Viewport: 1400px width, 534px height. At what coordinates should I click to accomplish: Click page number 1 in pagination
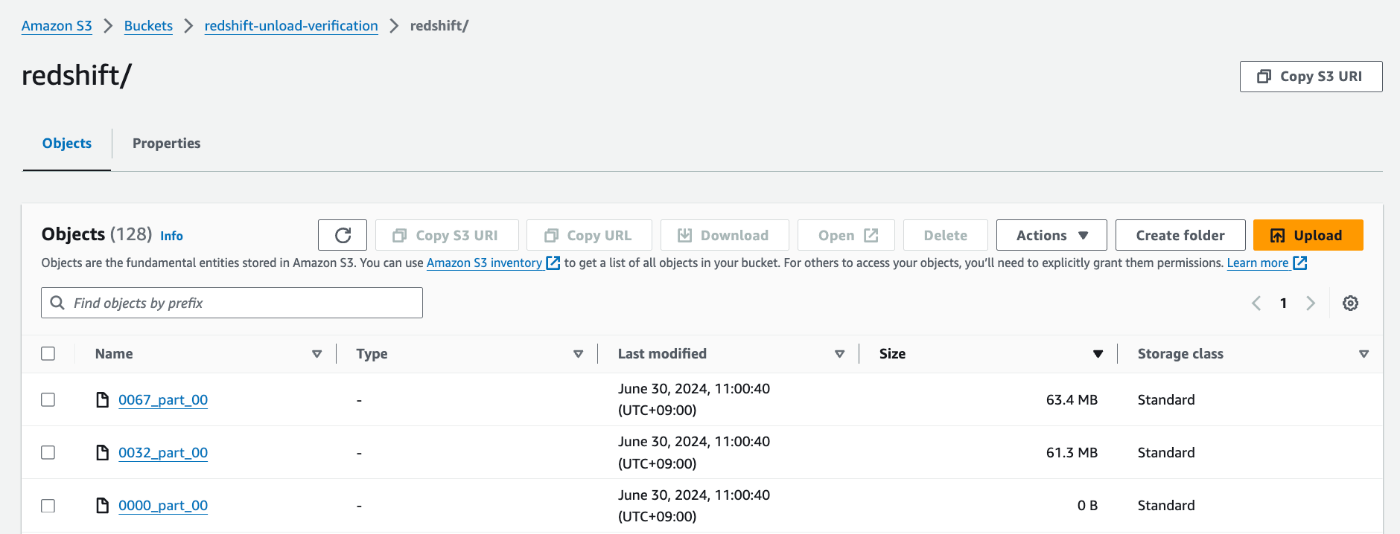point(1283,303)
